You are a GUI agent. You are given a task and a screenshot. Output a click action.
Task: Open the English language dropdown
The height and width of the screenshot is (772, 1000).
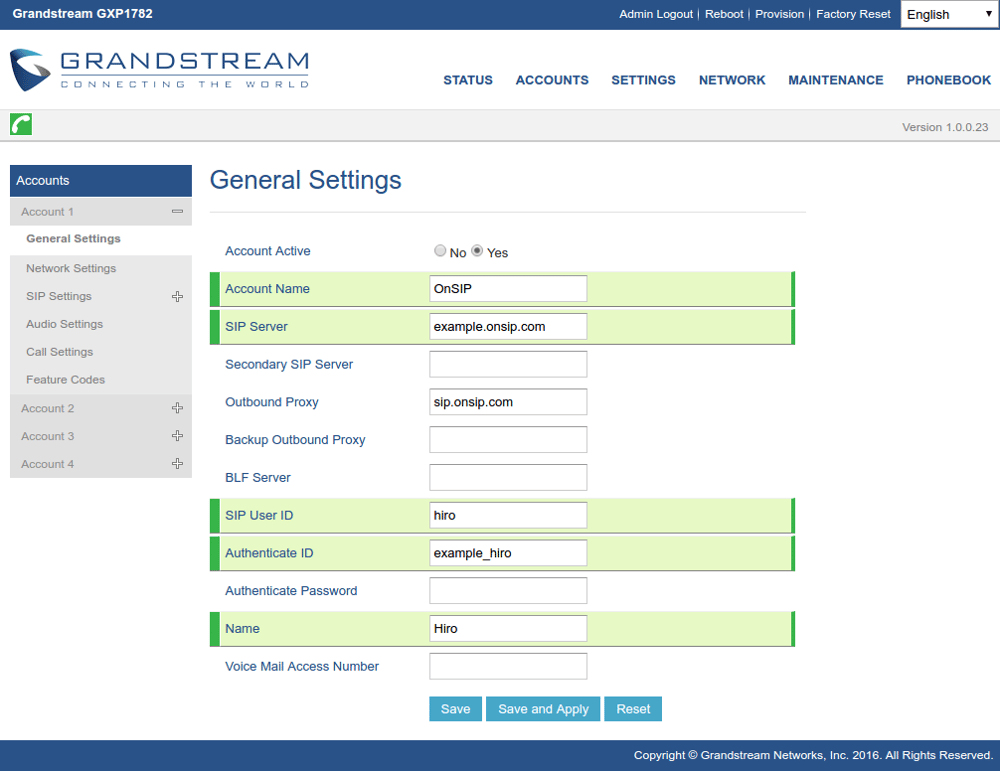coord(948,14)
